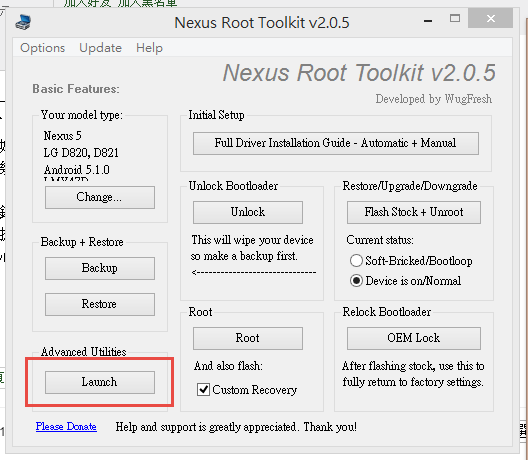Maximize the Nexus Root Toolkit window

pos(455,18)
